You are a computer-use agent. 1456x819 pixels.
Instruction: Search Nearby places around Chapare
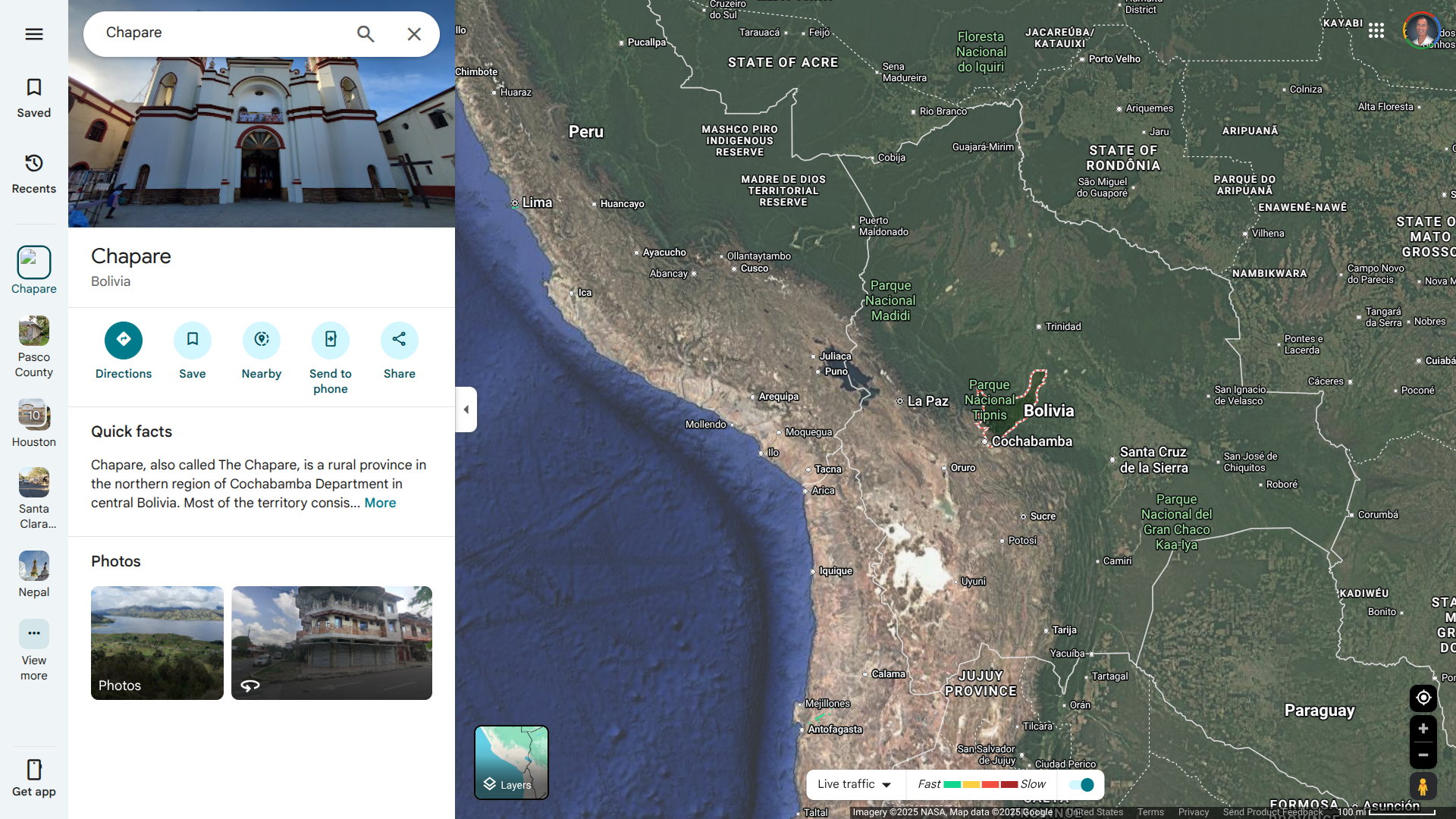[261, 340]
